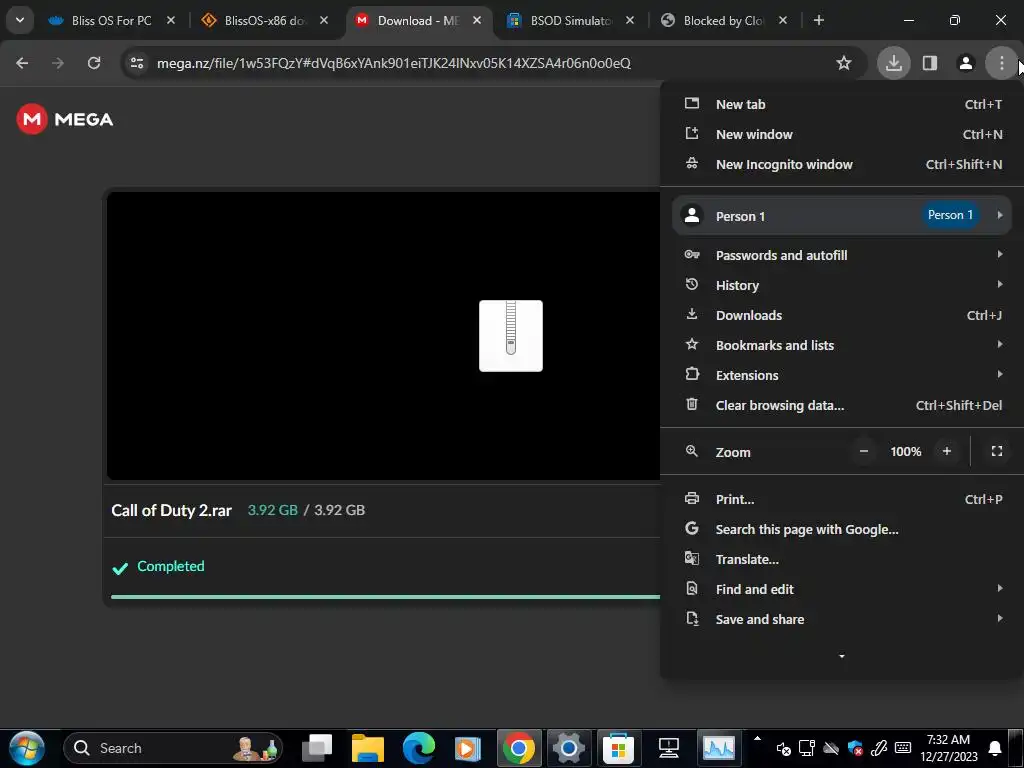Open the notification bell in the tray
The height and width of the screenshot is (768, 1024).
pyautogui.click(x=995, y=748)
